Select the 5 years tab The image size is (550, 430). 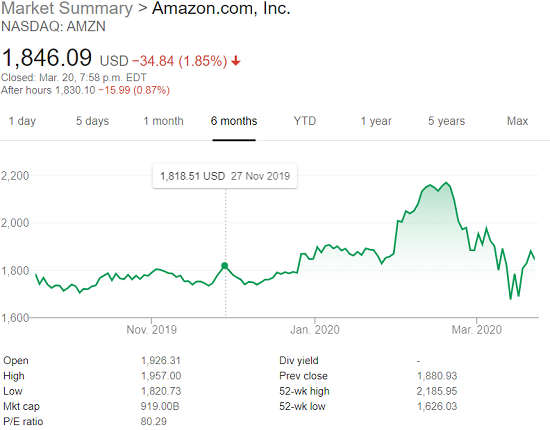[447, 121]
